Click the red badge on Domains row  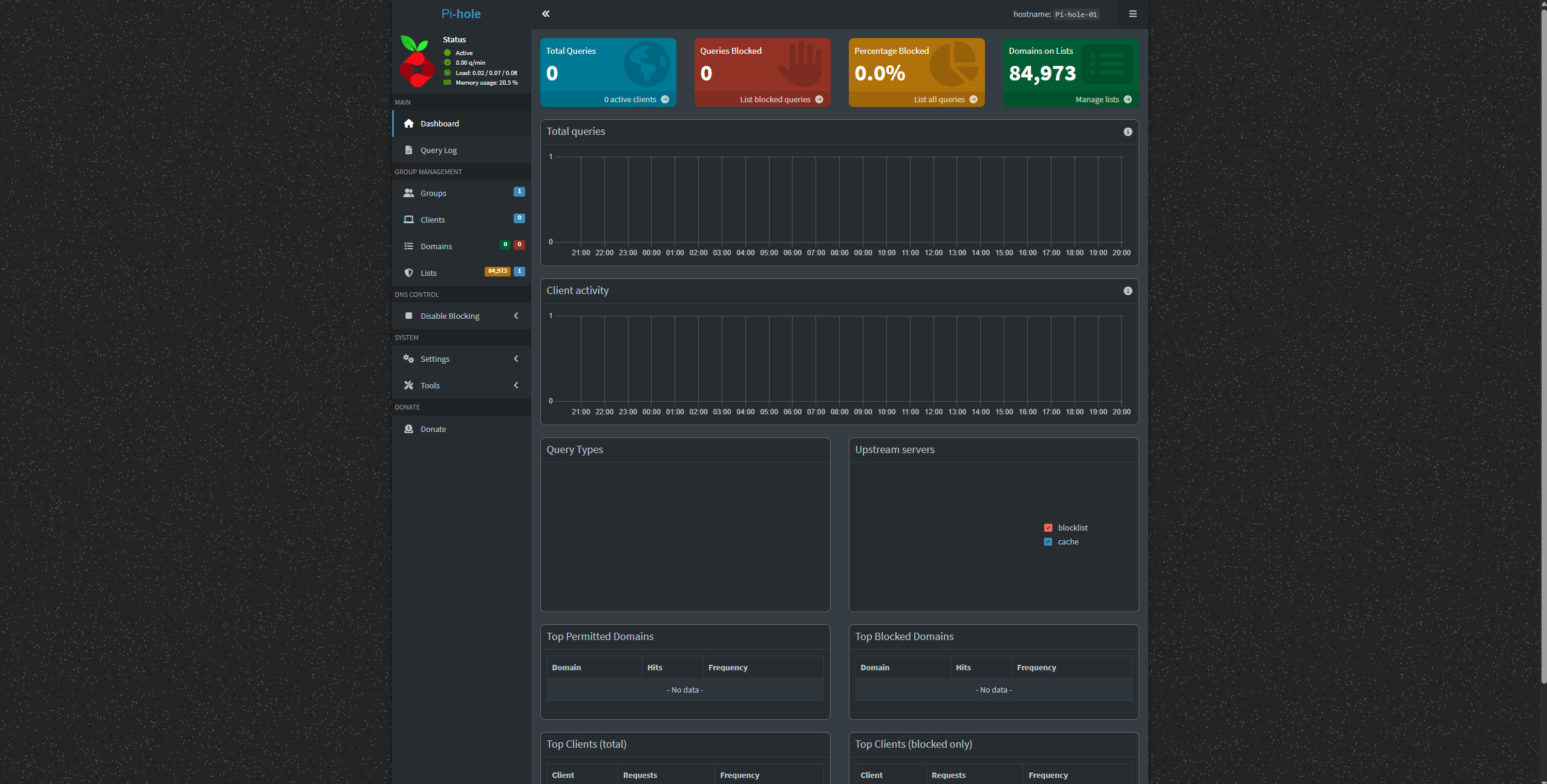519,245
